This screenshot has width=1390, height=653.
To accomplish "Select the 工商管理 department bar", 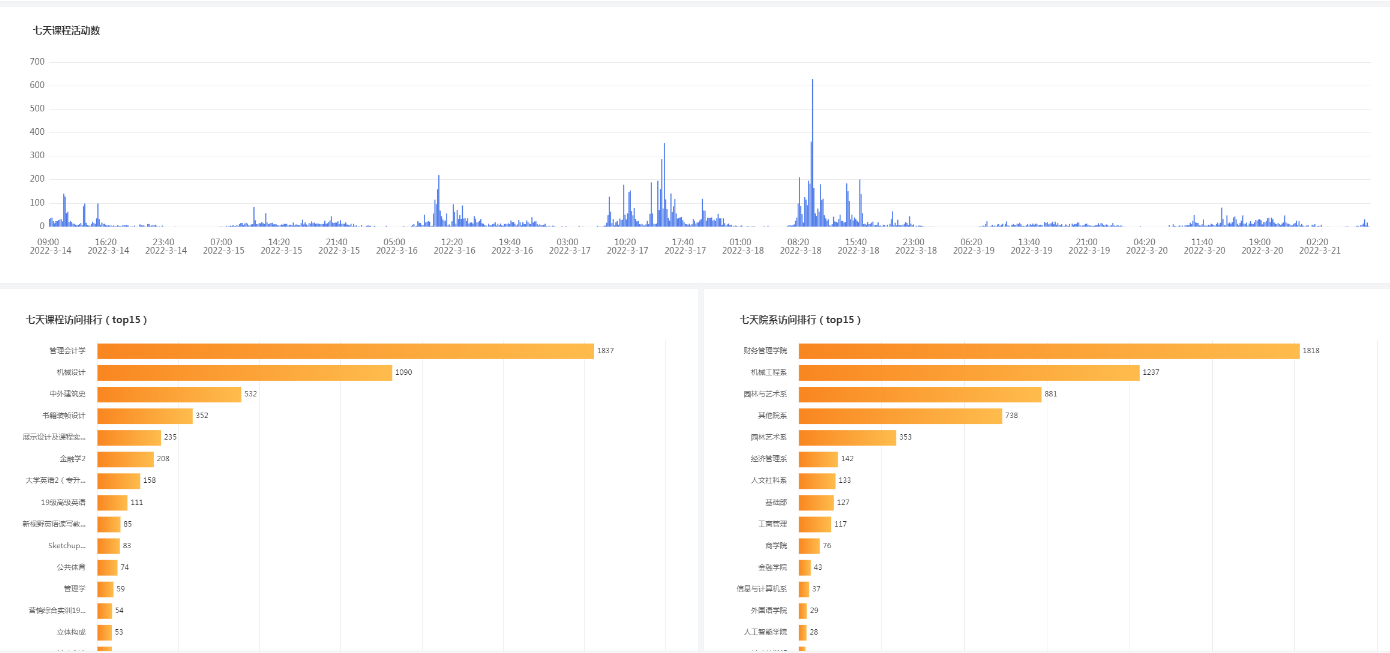I will 815,524.
